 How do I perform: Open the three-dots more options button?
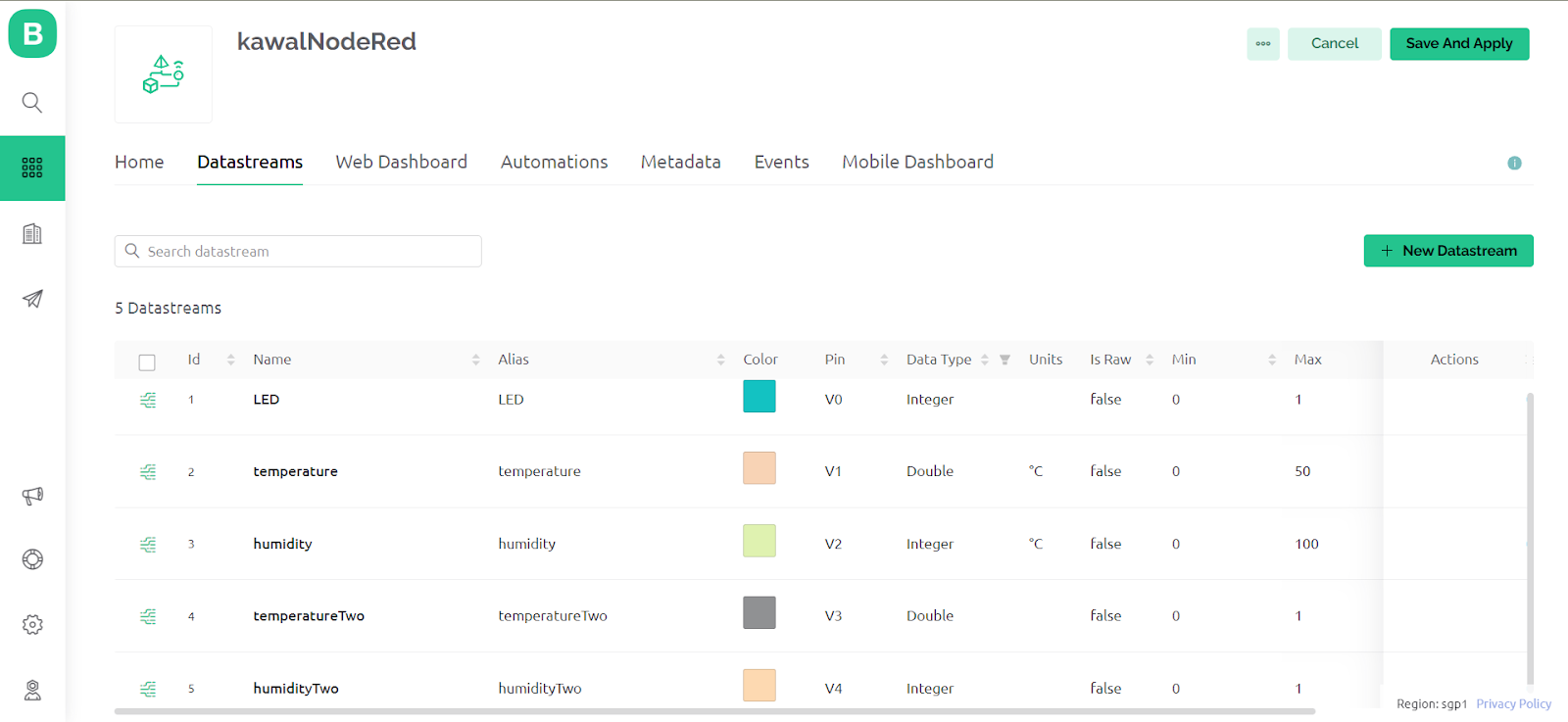[x=1263, y=44]
